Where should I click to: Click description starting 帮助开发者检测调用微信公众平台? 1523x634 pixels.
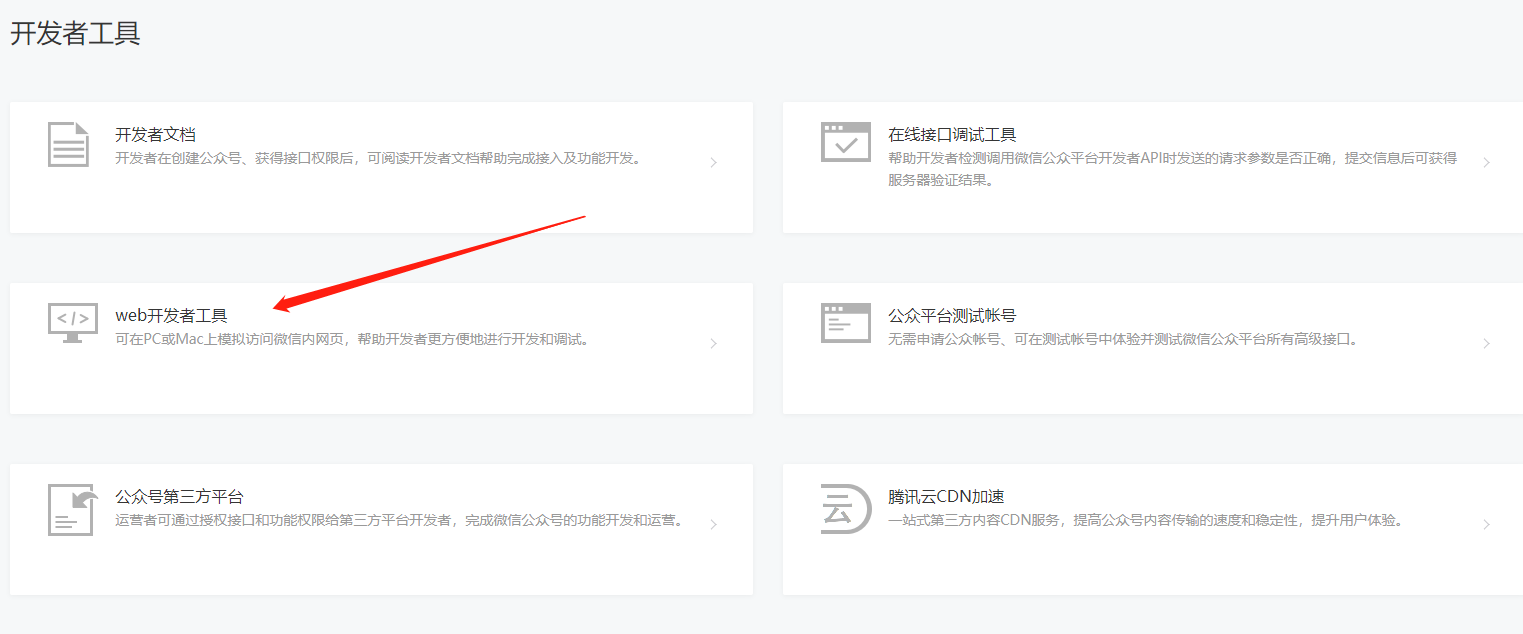[1172, 169]
